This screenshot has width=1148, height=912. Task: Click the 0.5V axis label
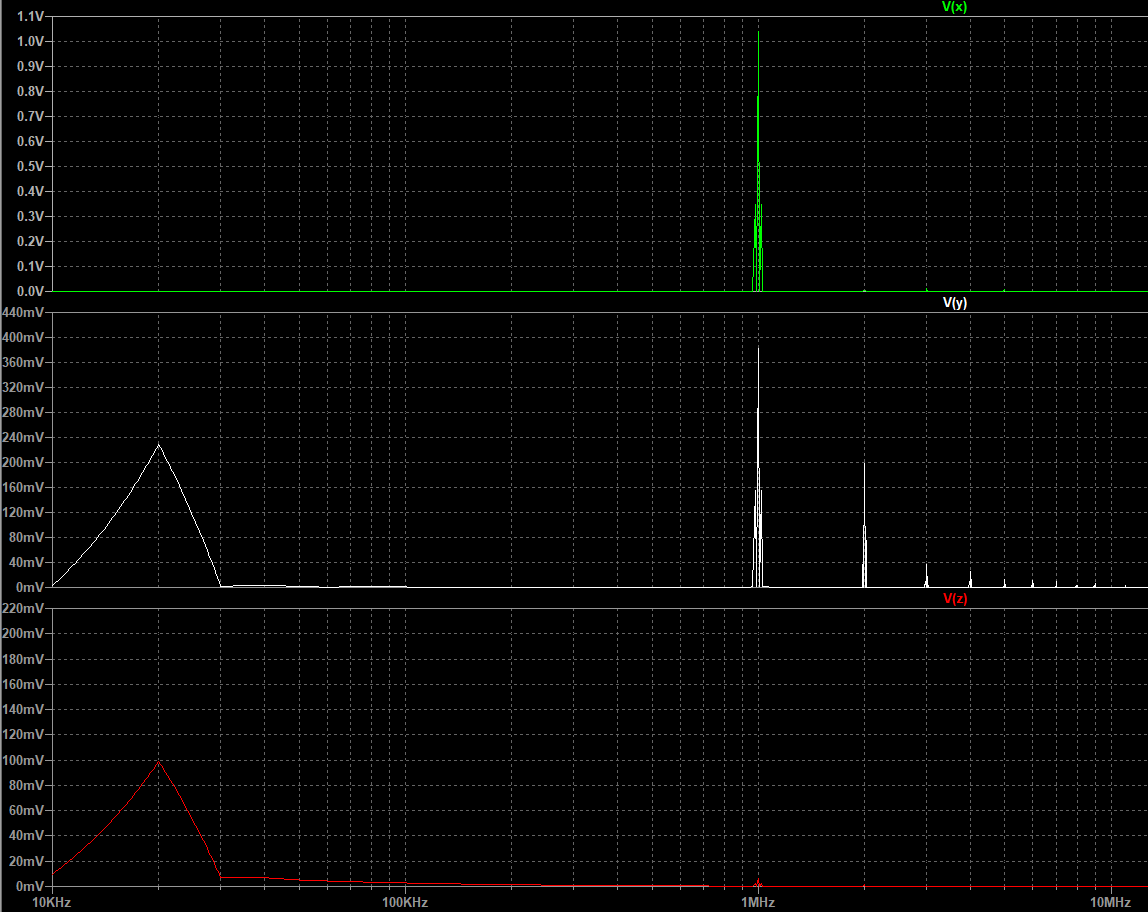click(30, 166)
